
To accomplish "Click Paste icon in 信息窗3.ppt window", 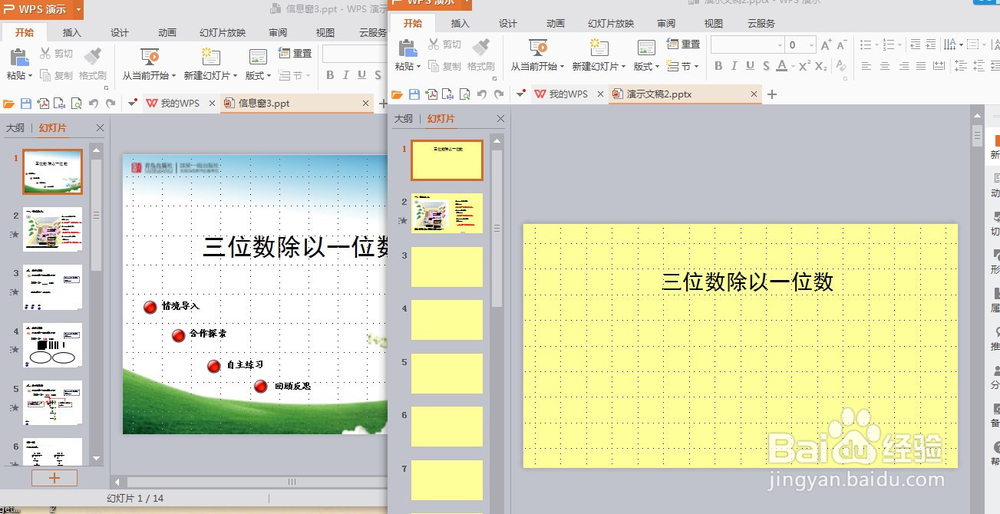I will (19, 56).
